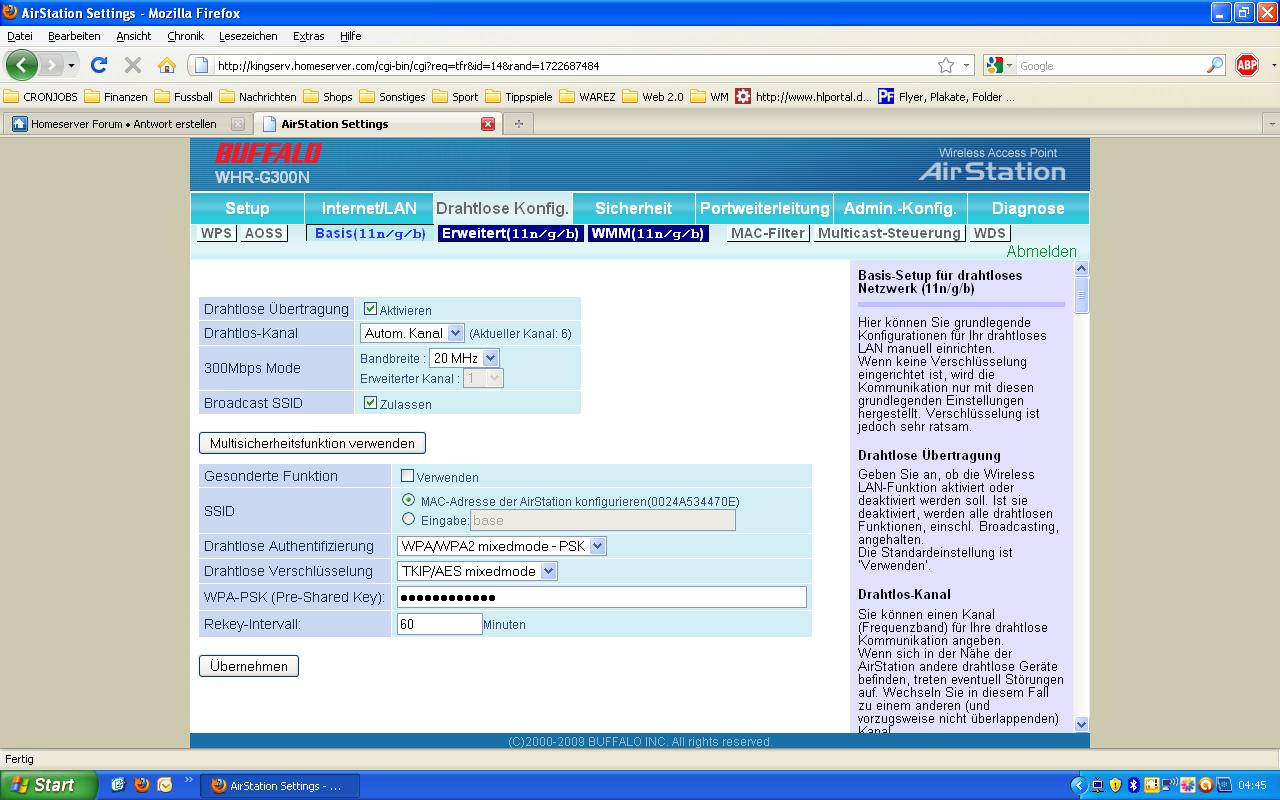
Task: Stop loading with the X toolbar button
Action: click(132, 65)
